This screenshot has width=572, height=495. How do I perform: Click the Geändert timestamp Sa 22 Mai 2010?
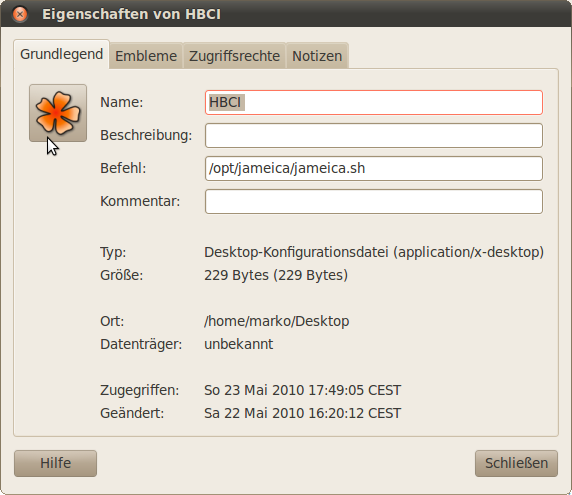pyautogui.click(x=302, y=413)
